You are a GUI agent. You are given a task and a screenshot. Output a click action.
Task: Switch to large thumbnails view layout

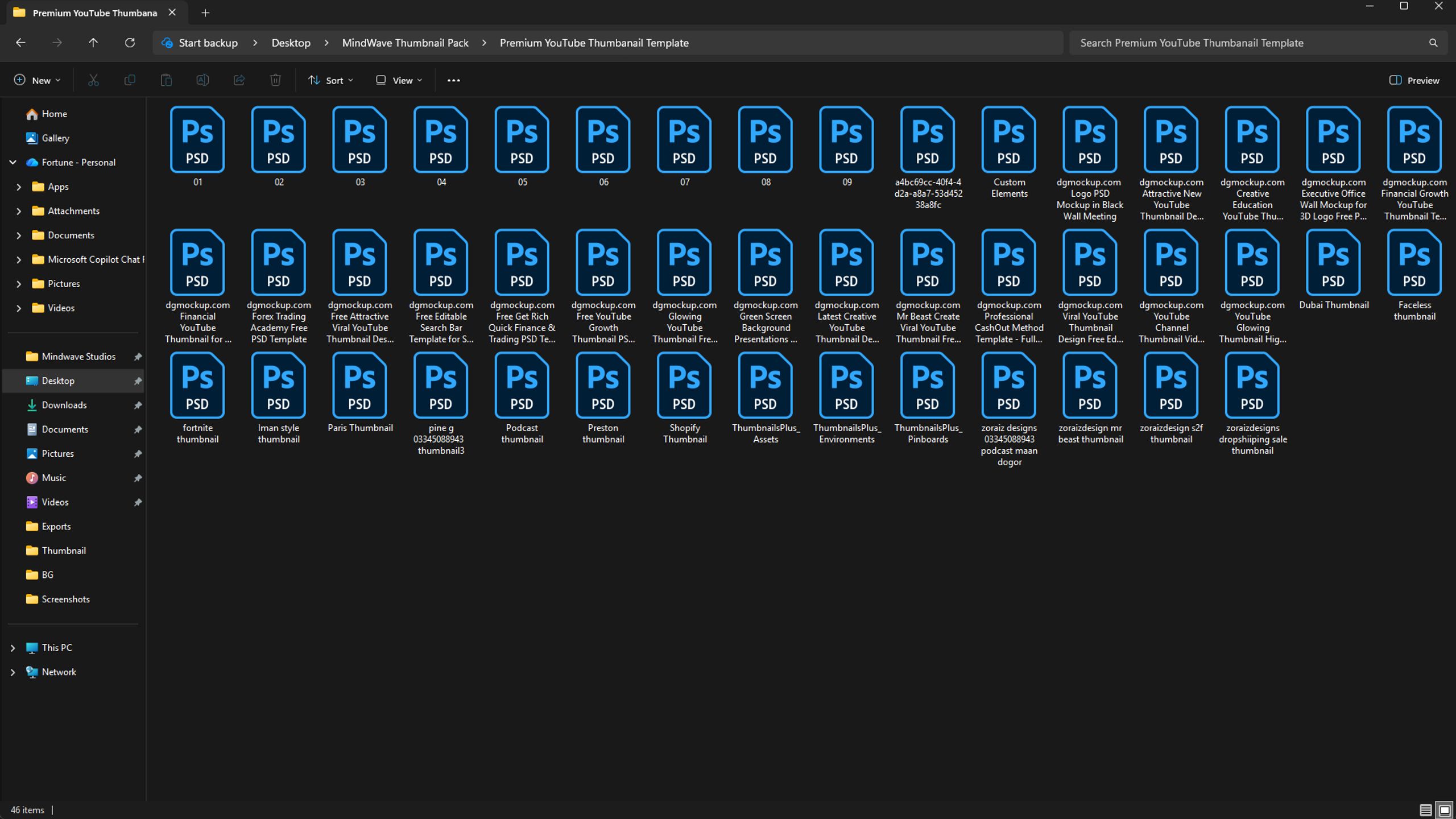coord(1445,810)
